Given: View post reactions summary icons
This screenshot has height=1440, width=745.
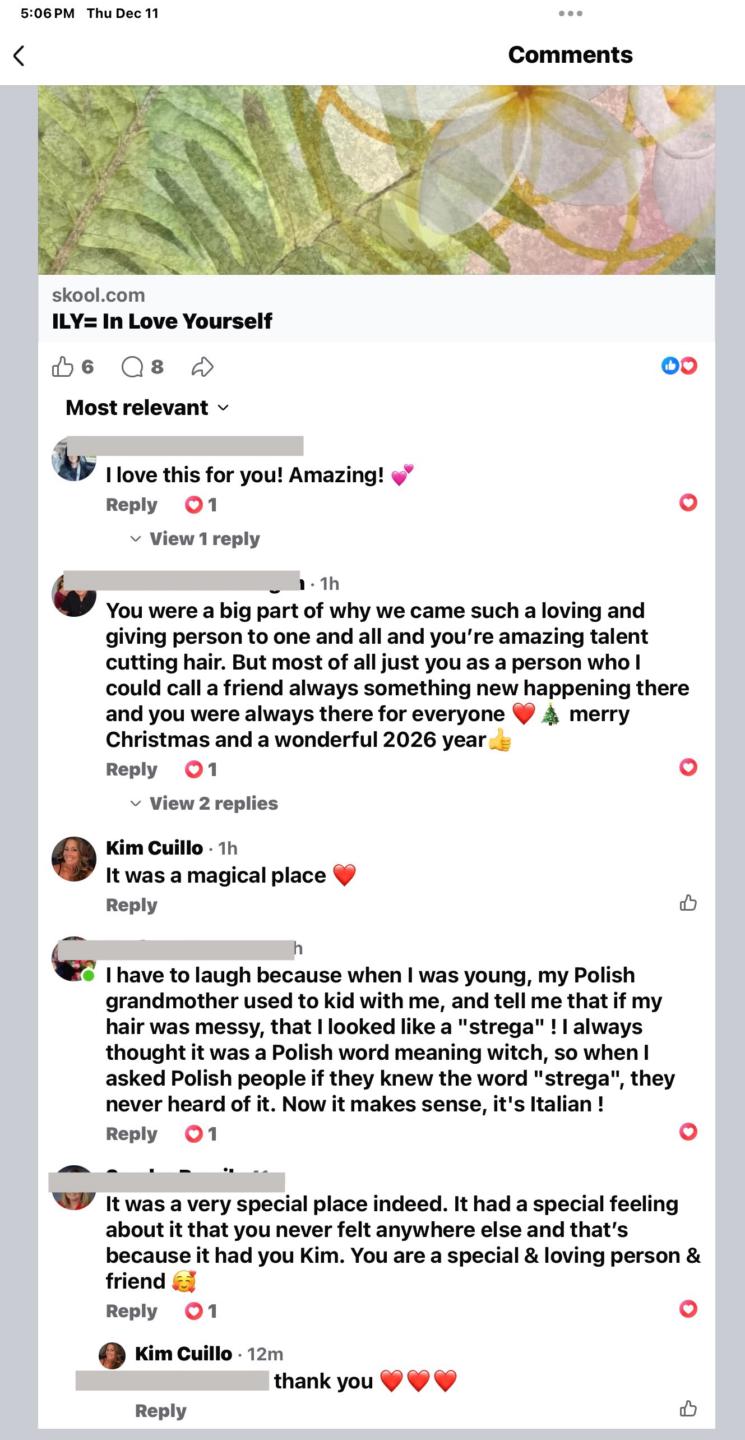Looking at the screenshot, I should point(679,366).
